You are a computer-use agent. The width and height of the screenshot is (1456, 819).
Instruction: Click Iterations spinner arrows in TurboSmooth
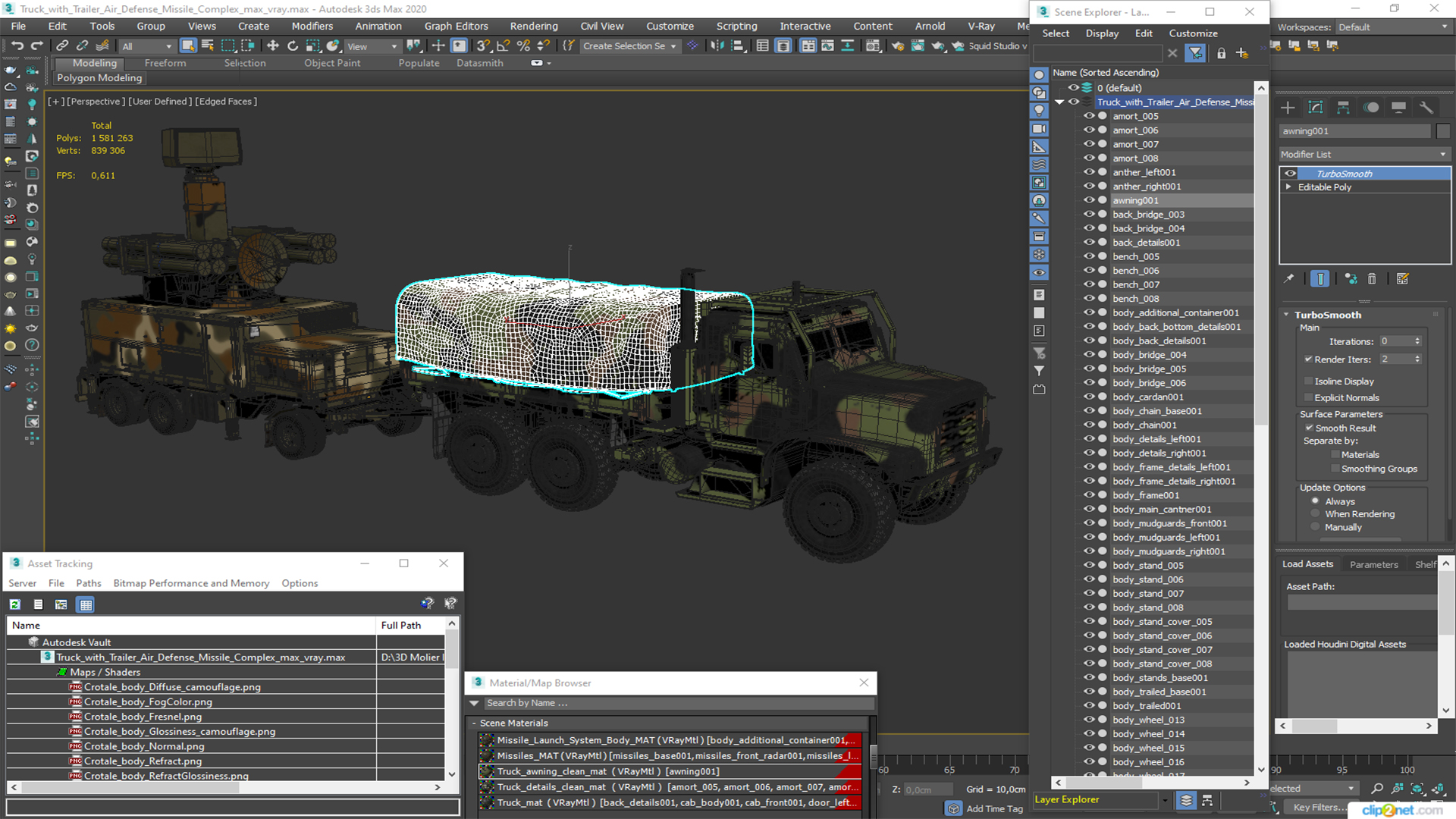click(1417, 341)
